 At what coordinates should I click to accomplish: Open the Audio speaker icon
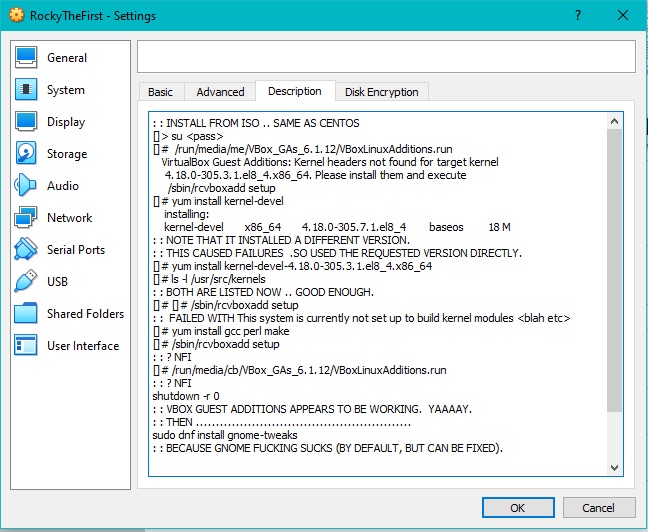coord(26,185)
